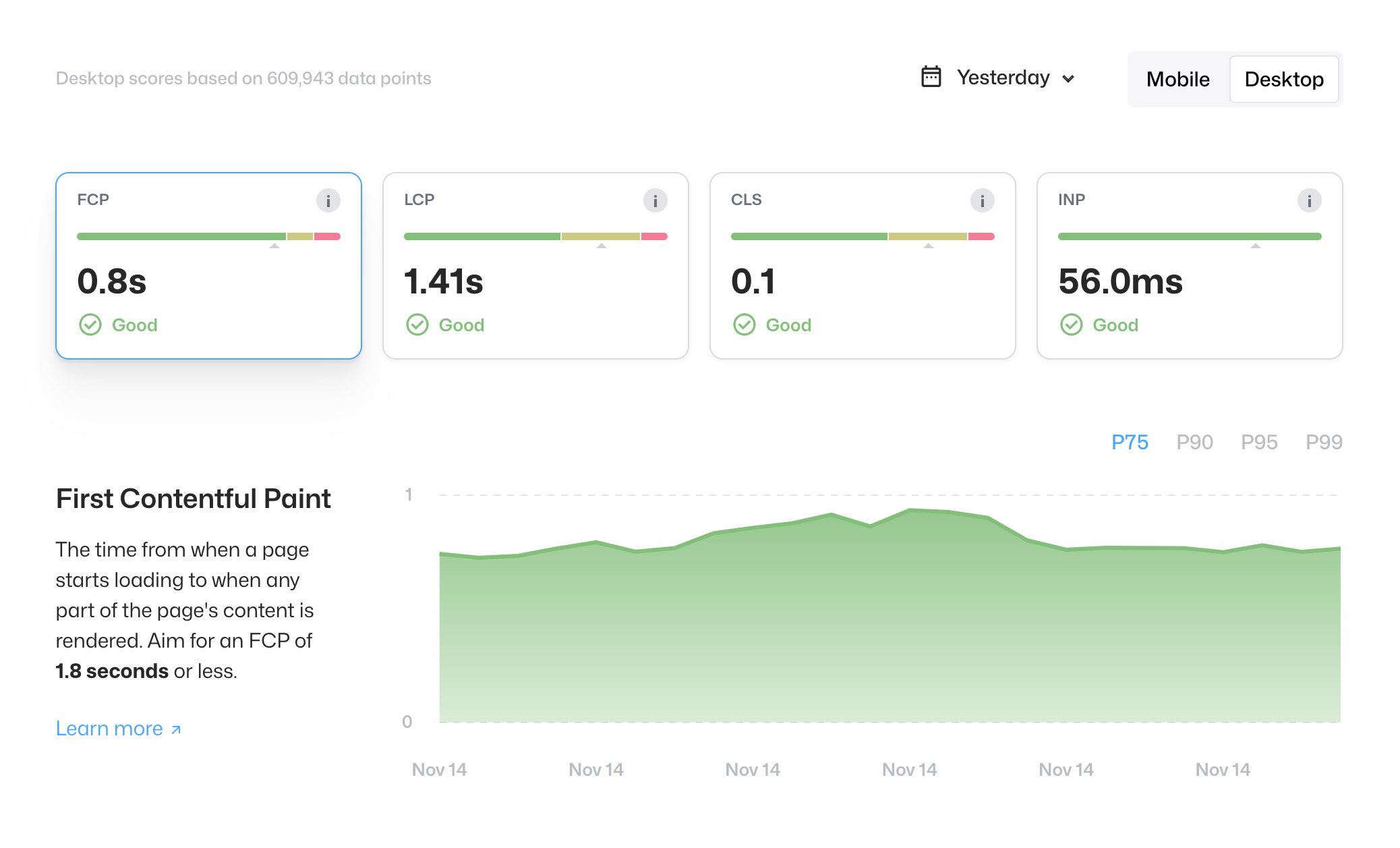Select the FCP metric card
Viewport: 1400px width, 848px height.
208,266
